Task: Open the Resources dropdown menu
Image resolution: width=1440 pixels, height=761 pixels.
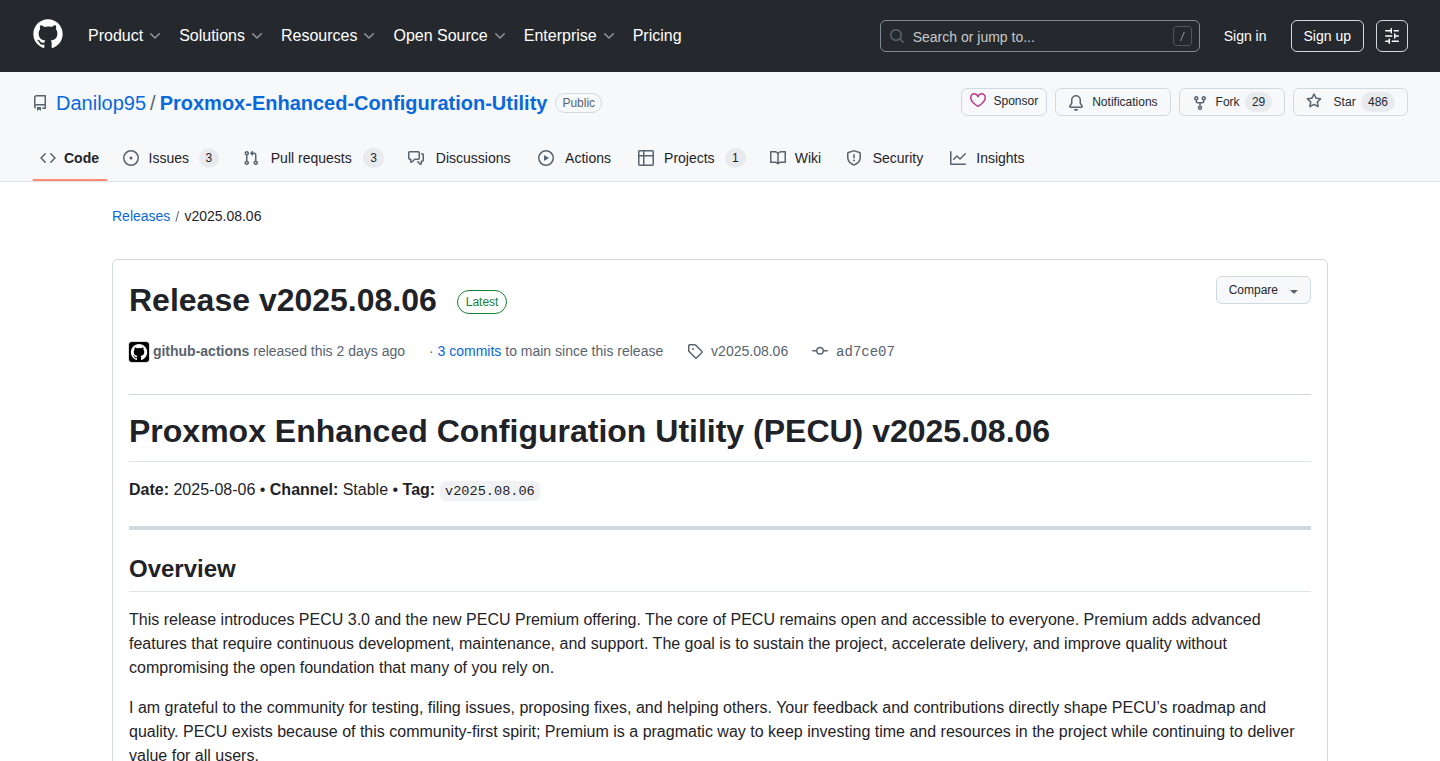Action: (328, 35)
